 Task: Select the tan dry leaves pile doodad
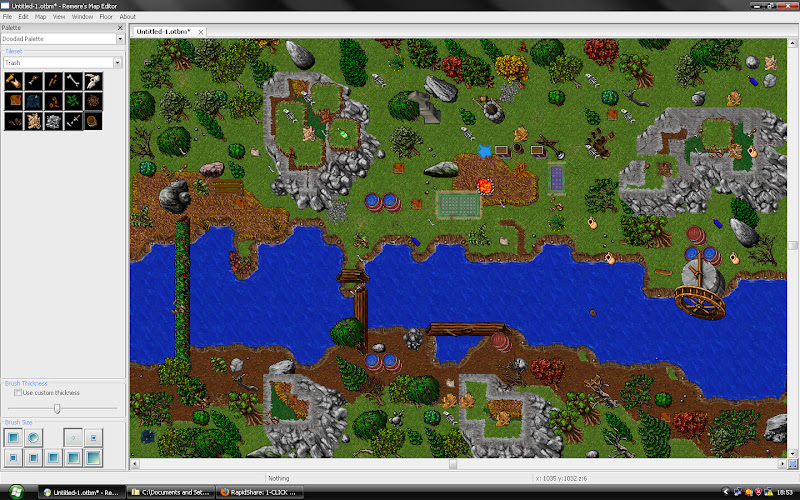point(33,121)
